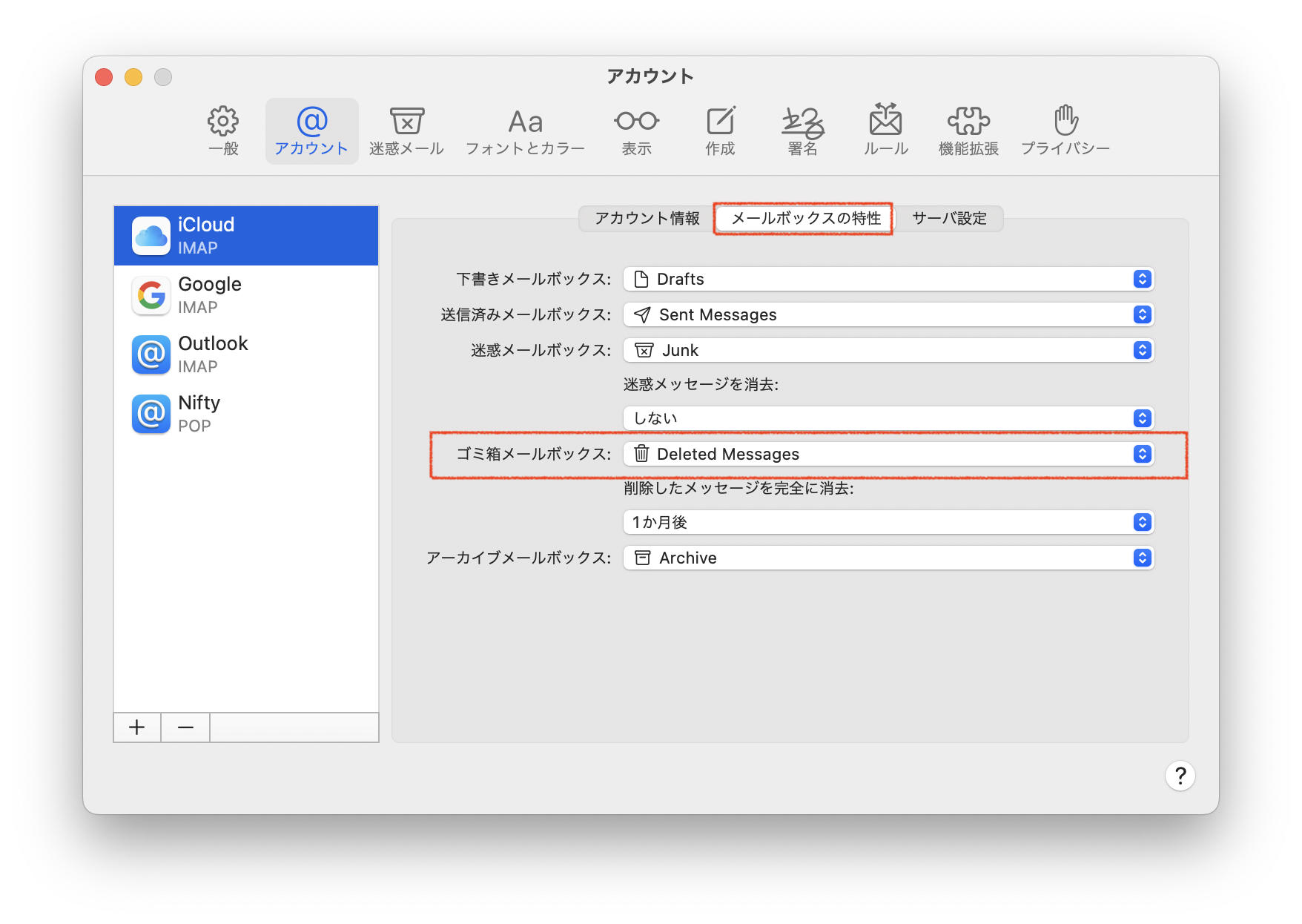Open the ルール rules preferences

point(885,131)
